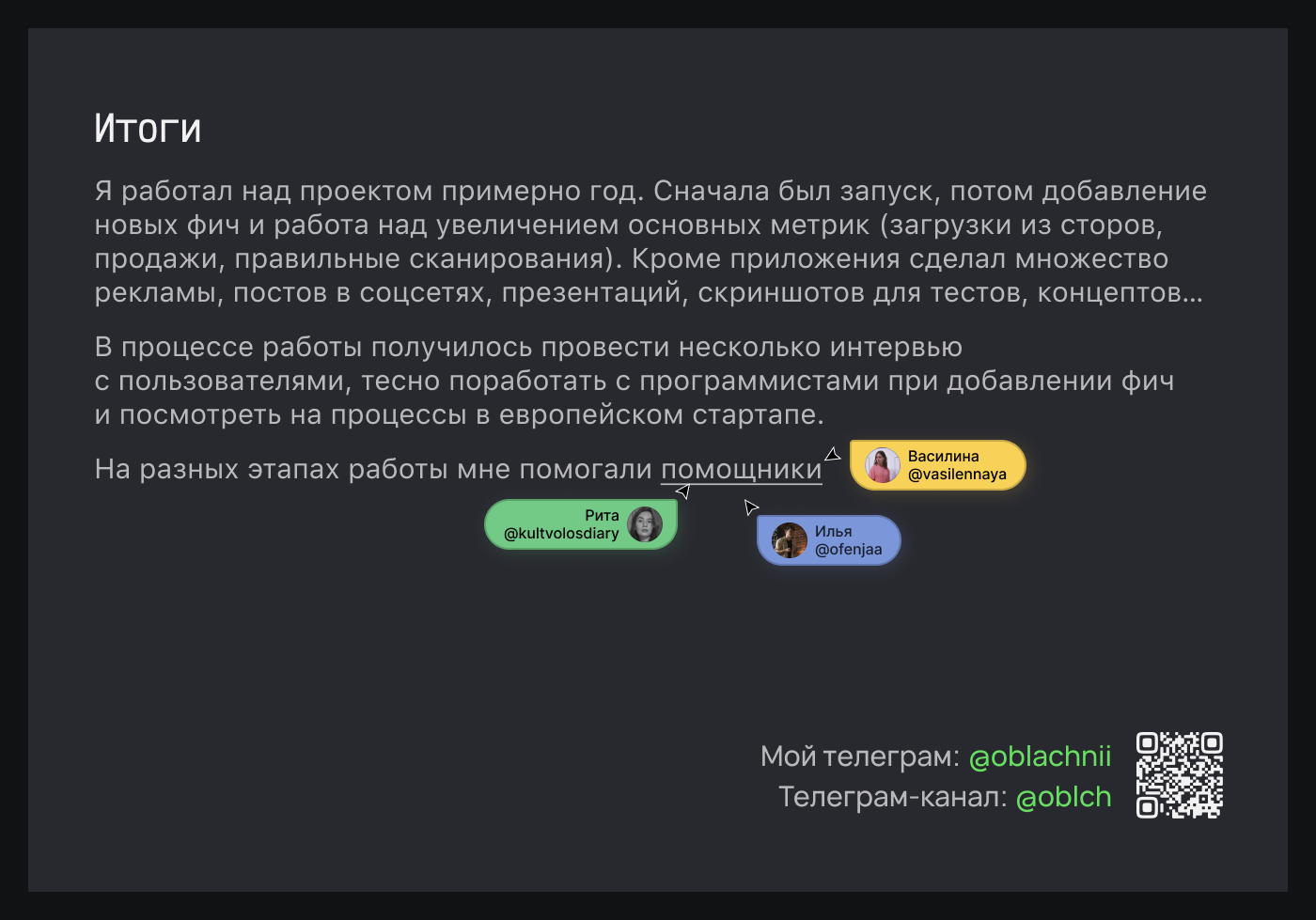This screenshot has height=920, width=1316.
Task: Open the @oblachnii Telegram link
Action: point(1040,756)
